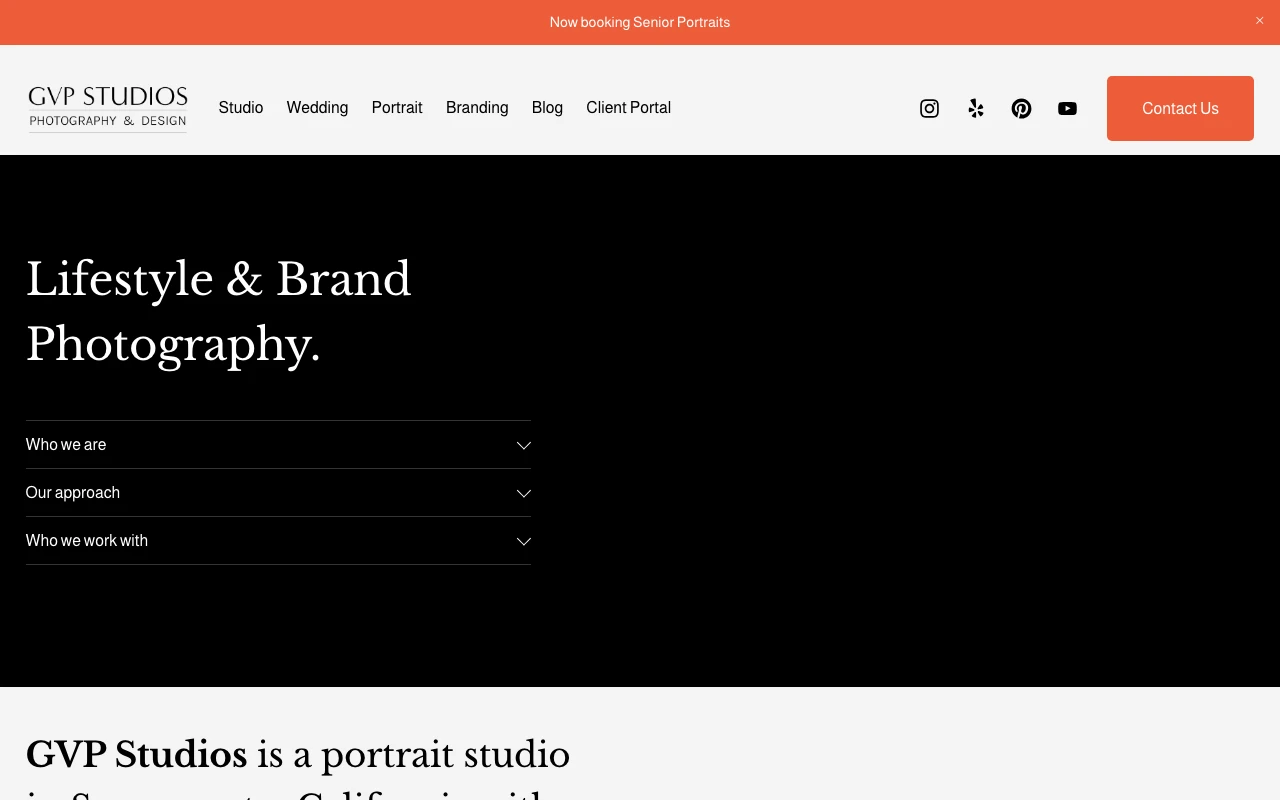This screenshot has width=1280, height=800.
Task: Dismiss the Senior Portraits announcement bar
Action: [x=1259, y=21]
